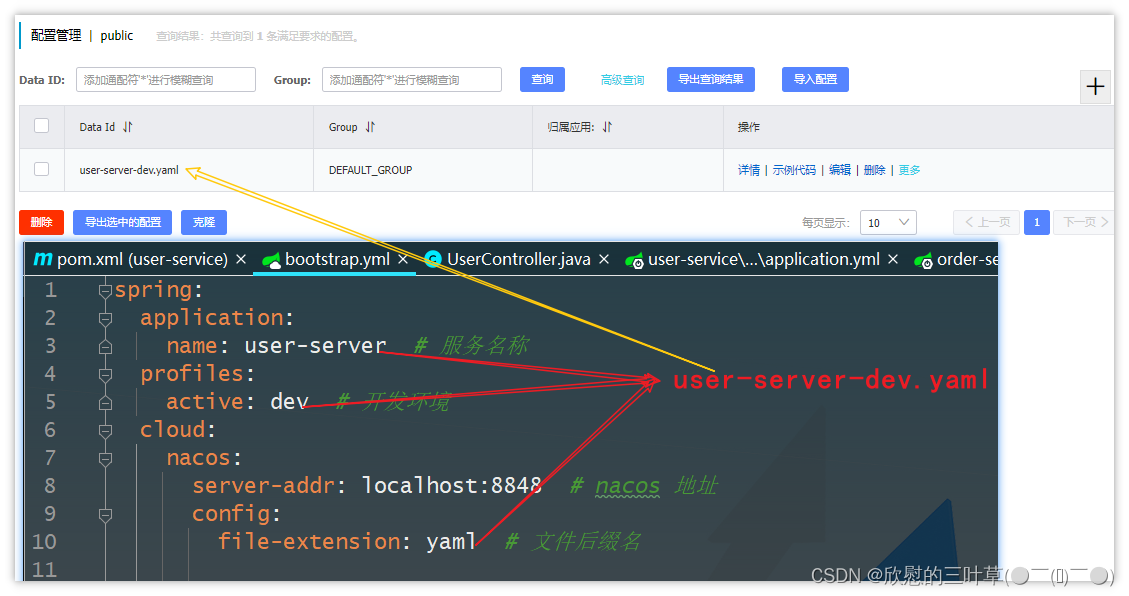Click class icon on UserController.java tab
The height and width of the screenshot is (596, 1129).
(433, 259)
